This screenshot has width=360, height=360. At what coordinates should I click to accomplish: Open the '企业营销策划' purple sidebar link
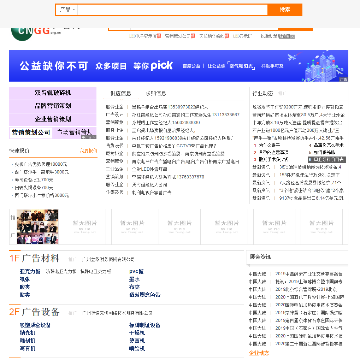[53, 119]
